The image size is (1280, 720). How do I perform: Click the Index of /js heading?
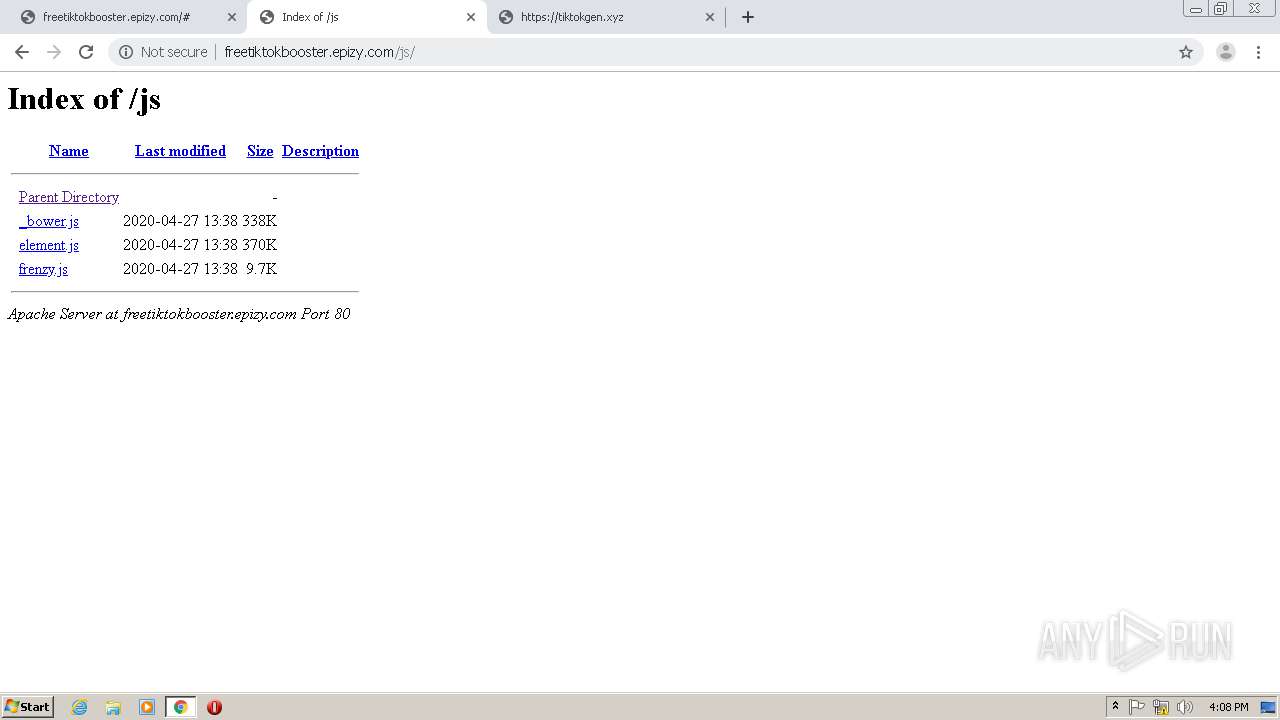[84, 99]
